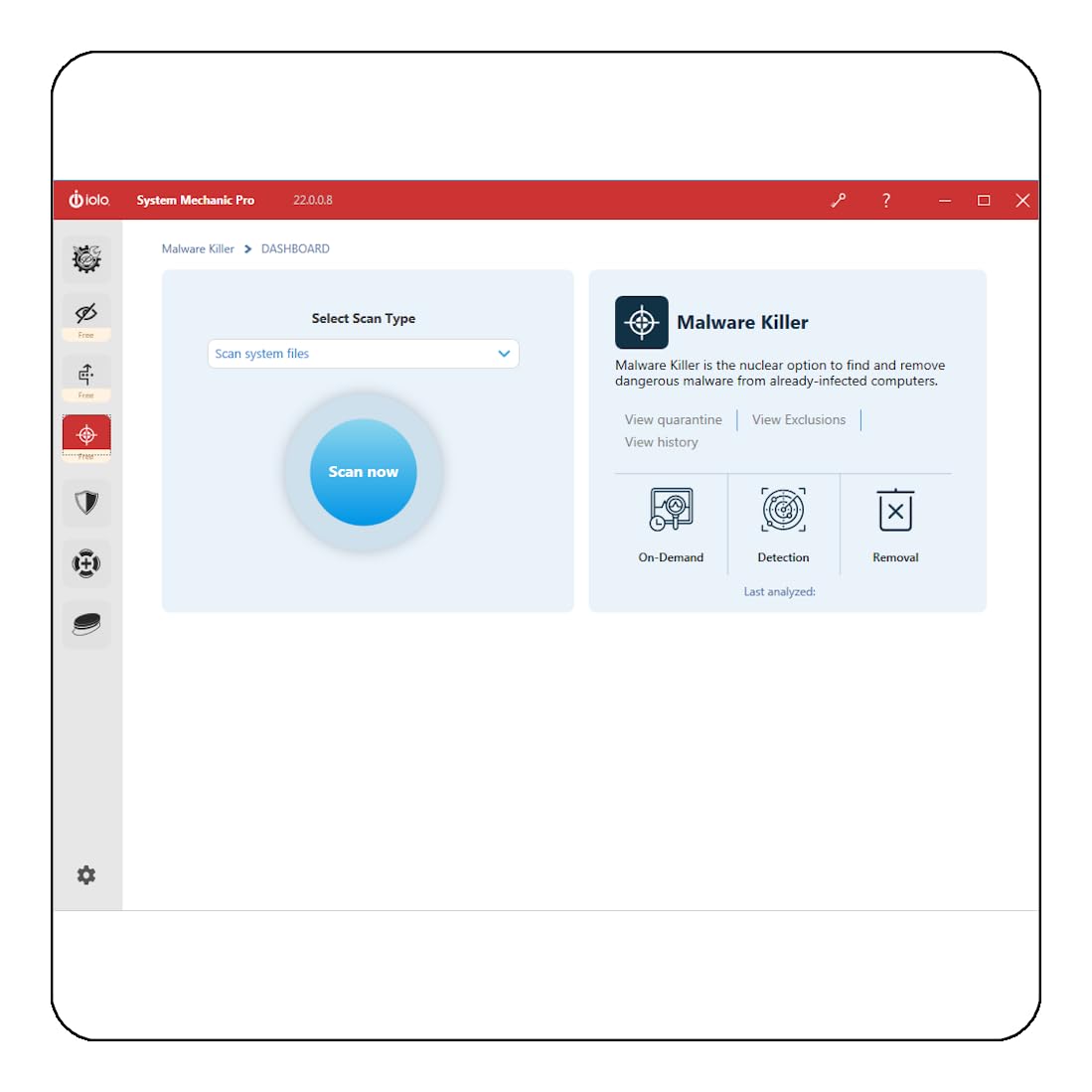Open View Exclusions link
This screenshot has height=1092, width=1092.
tap(799, 420)
